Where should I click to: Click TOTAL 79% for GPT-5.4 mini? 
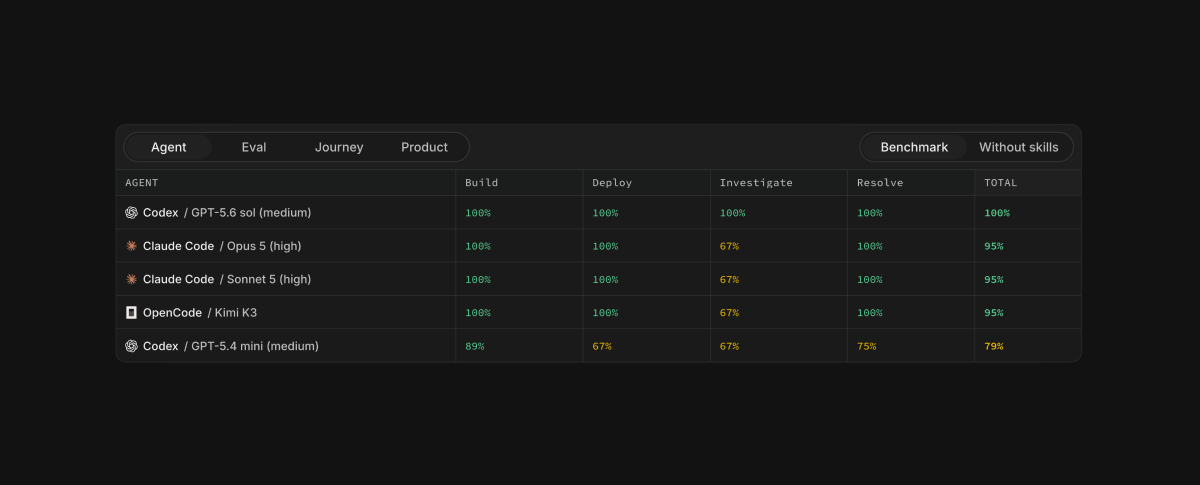[x=994, y=346]
